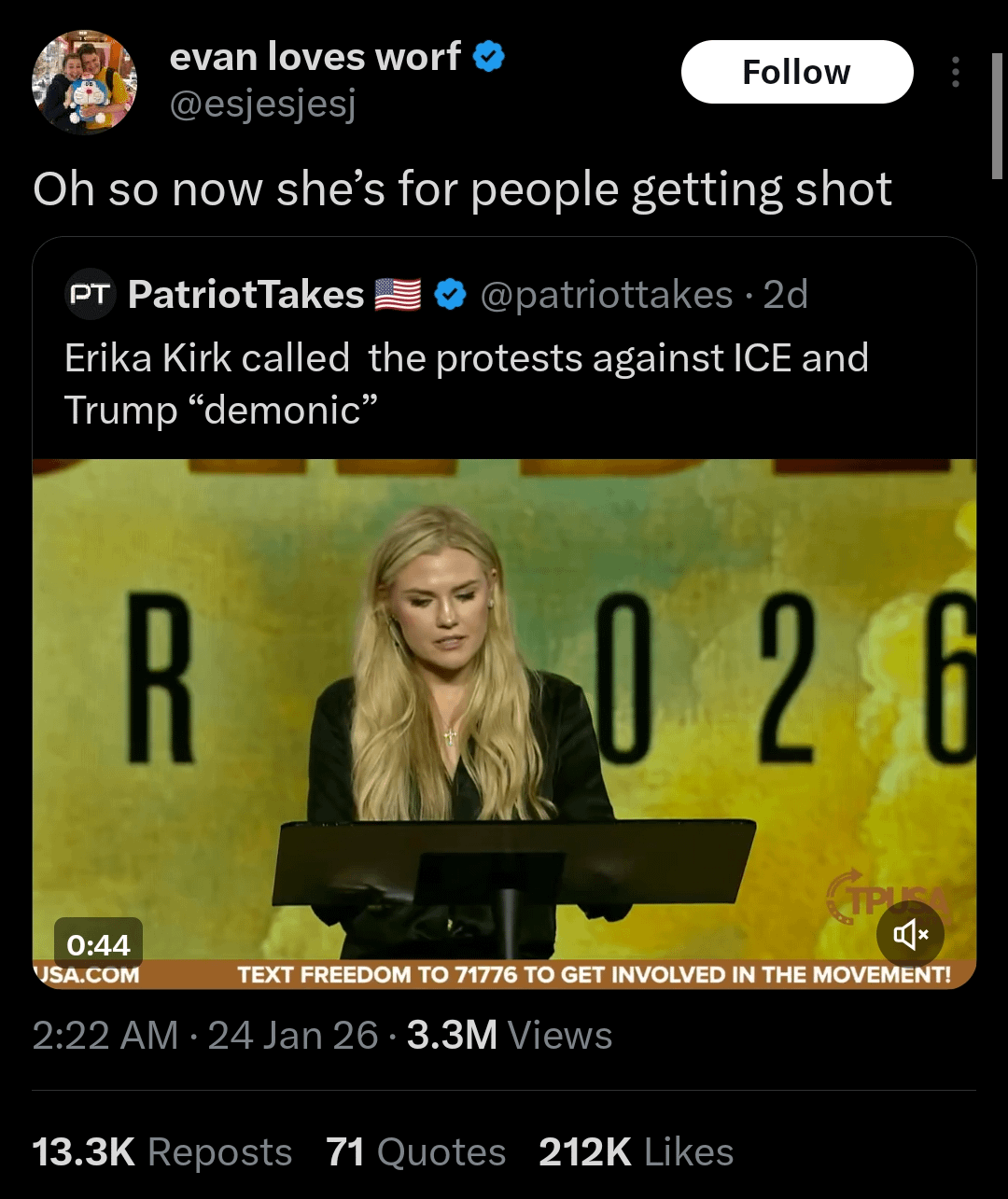Click the American flag emoji by PatriotTakes
The height and width of the screenshot is (1199, 1008).
tap(398, 295)
